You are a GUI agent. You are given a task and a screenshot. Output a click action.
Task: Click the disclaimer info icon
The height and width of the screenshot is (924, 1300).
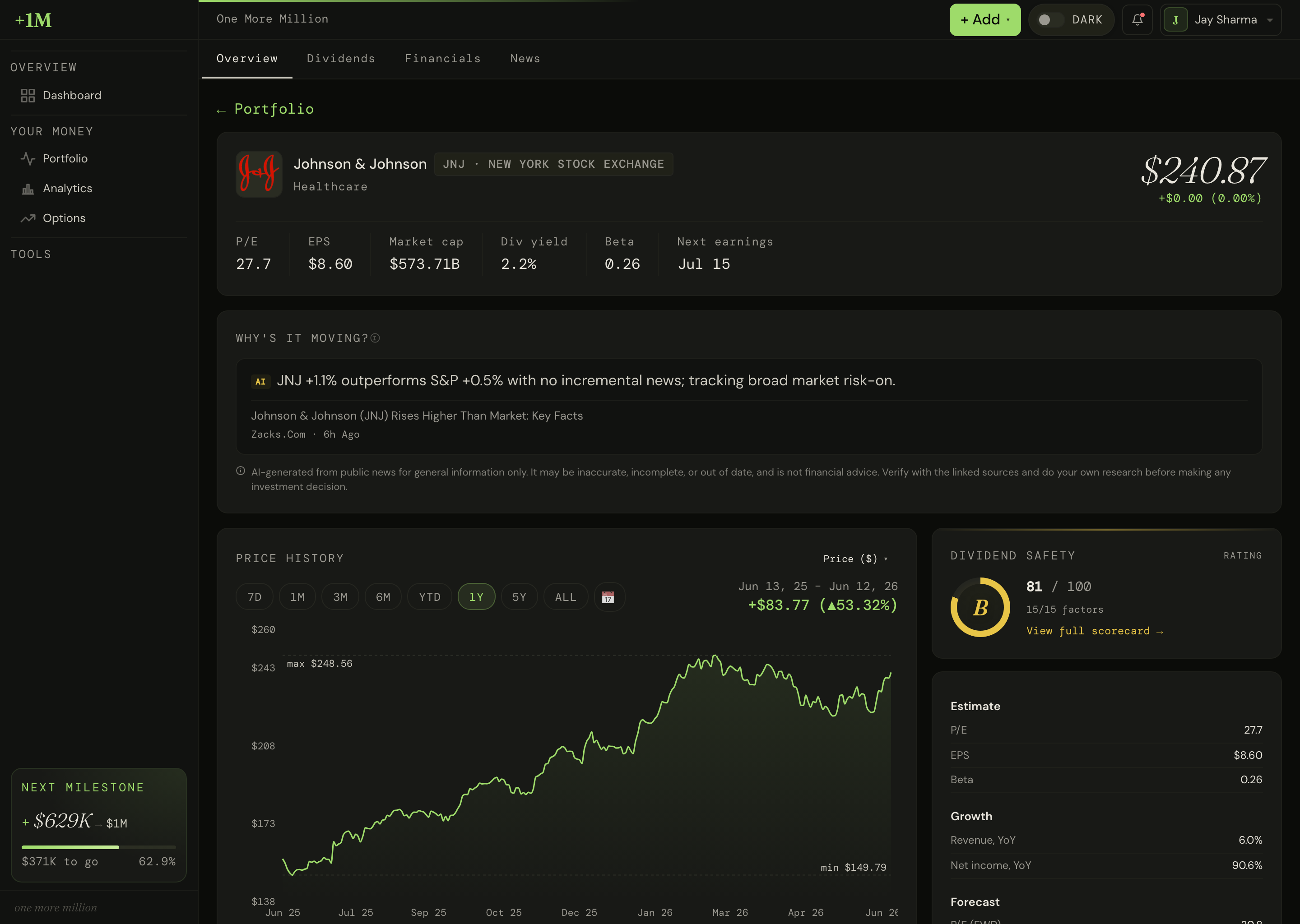pyautogui.click(x=240, y=471)
